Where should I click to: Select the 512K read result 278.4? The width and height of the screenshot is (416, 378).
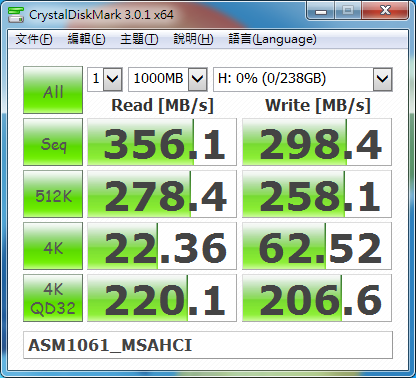point(162,194)
